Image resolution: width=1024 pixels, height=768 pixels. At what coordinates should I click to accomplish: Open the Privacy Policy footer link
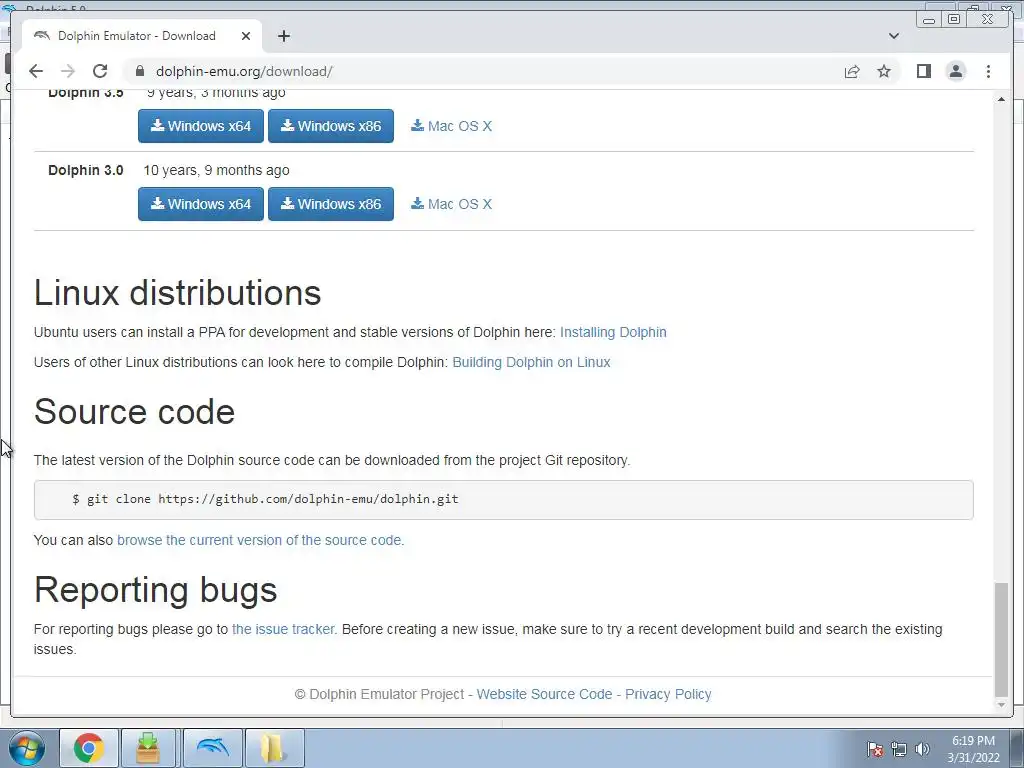coord(668,694)
